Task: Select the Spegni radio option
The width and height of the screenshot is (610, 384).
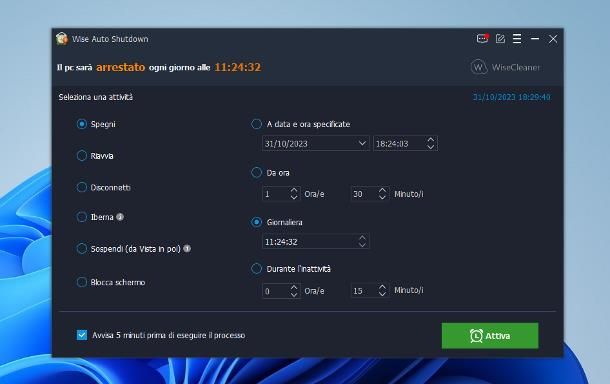Action: click(82, 124)
